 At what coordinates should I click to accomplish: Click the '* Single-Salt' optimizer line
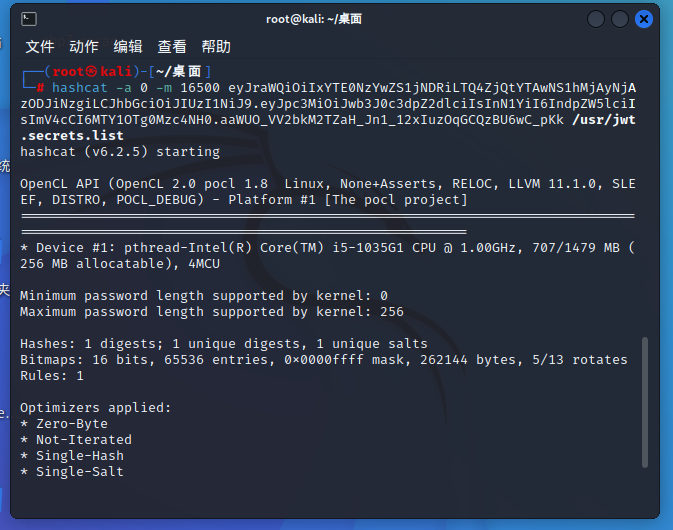[x=72, y=472]
